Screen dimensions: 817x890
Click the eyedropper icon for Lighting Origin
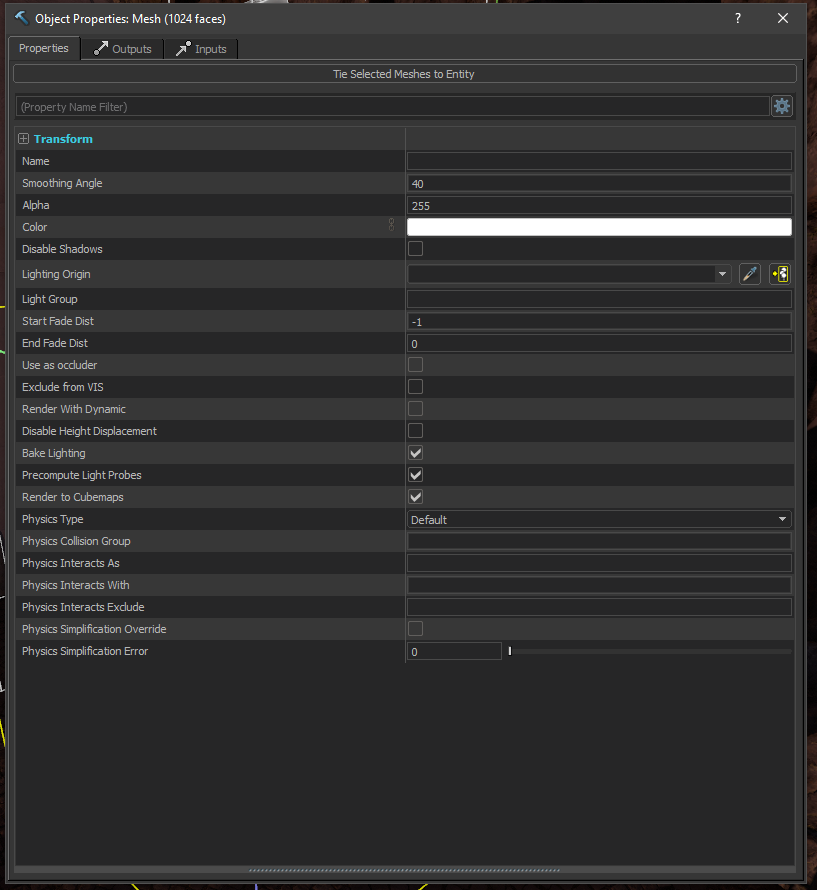(750, 274)
